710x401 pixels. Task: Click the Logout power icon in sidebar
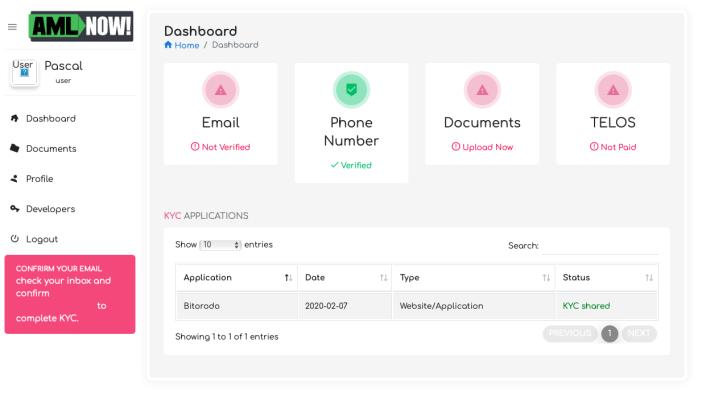[x=14, y=239]
